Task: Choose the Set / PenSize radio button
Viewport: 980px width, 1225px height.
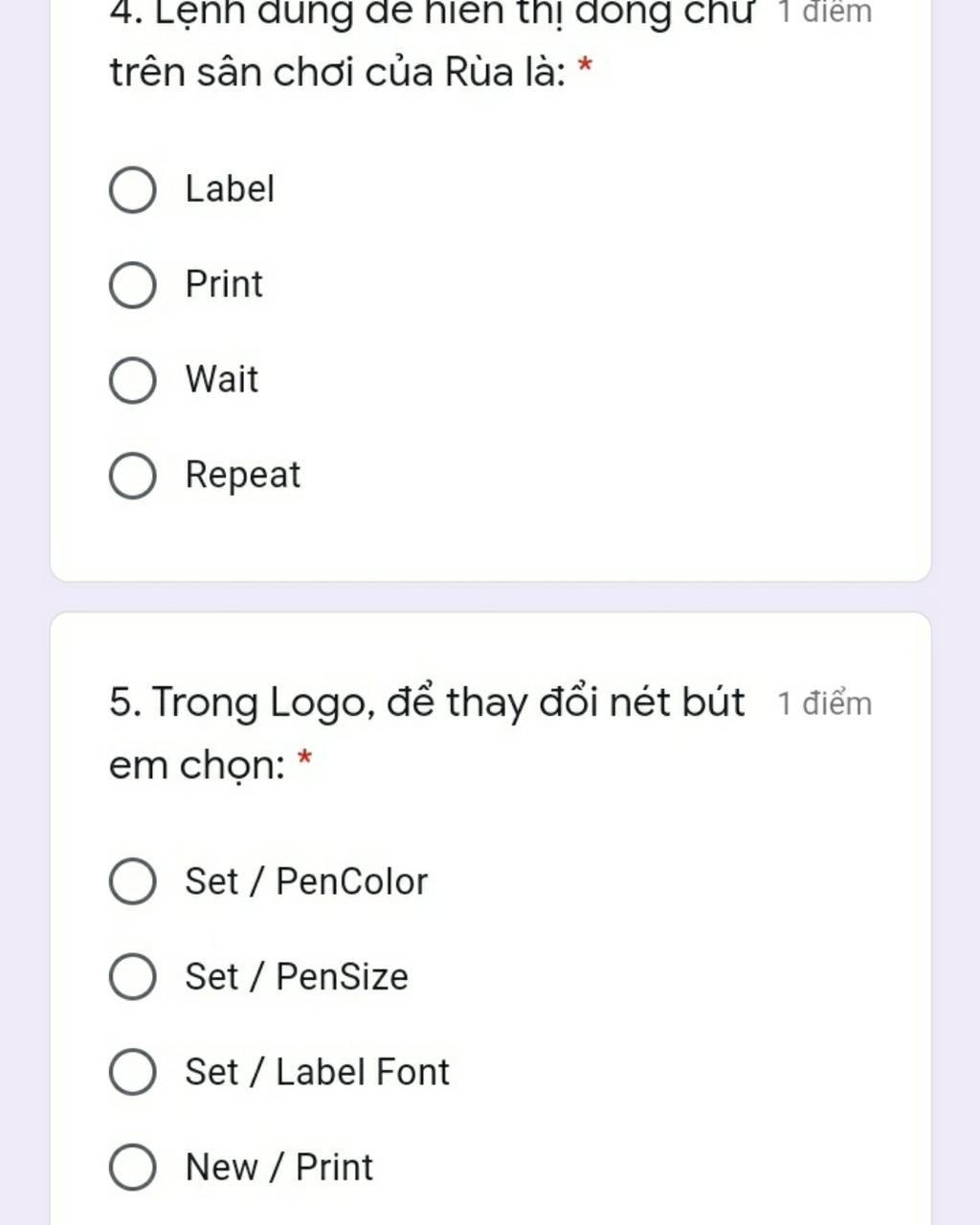Action: pos(133,976)
